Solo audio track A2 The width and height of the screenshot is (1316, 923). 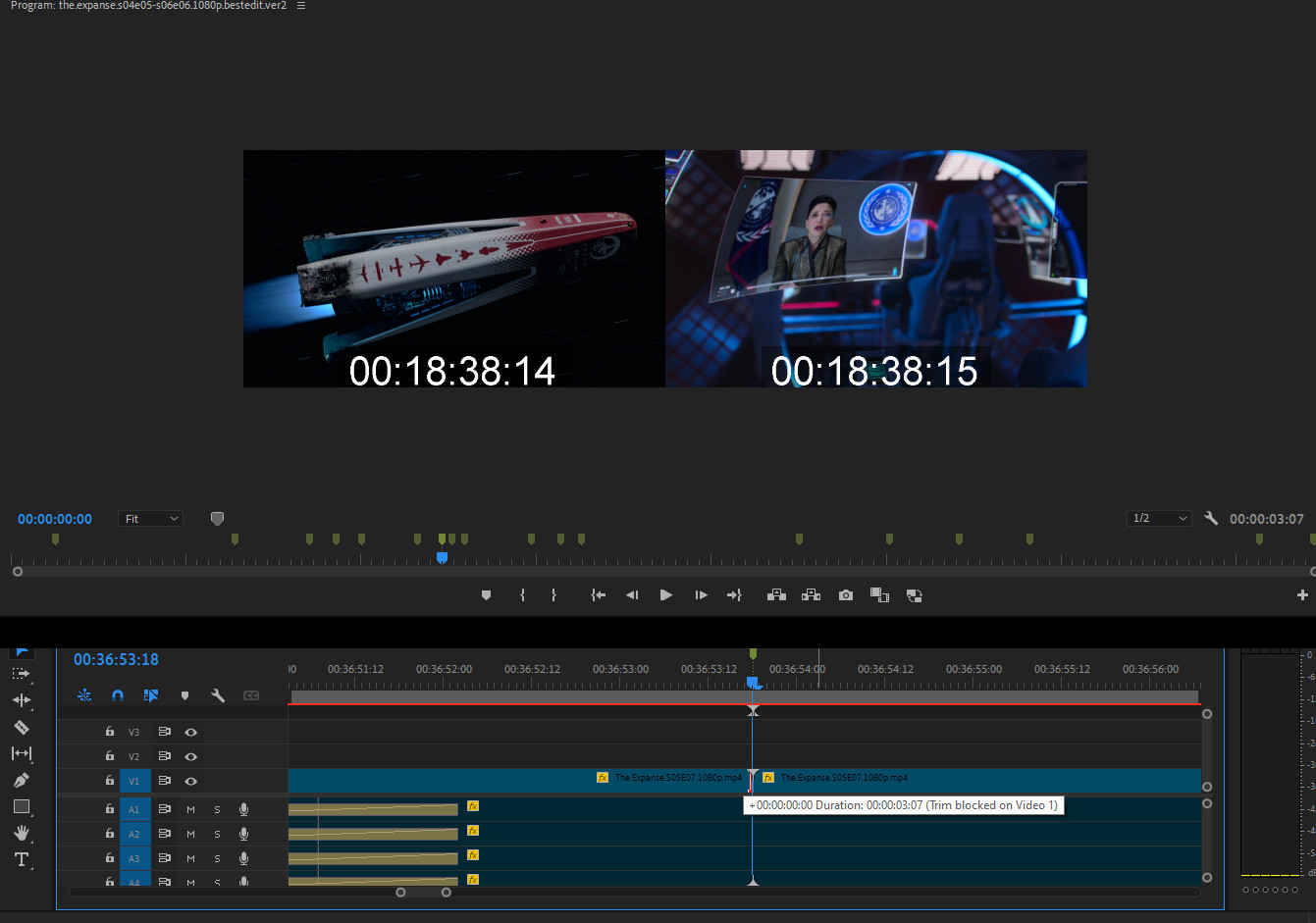[217, 835]
